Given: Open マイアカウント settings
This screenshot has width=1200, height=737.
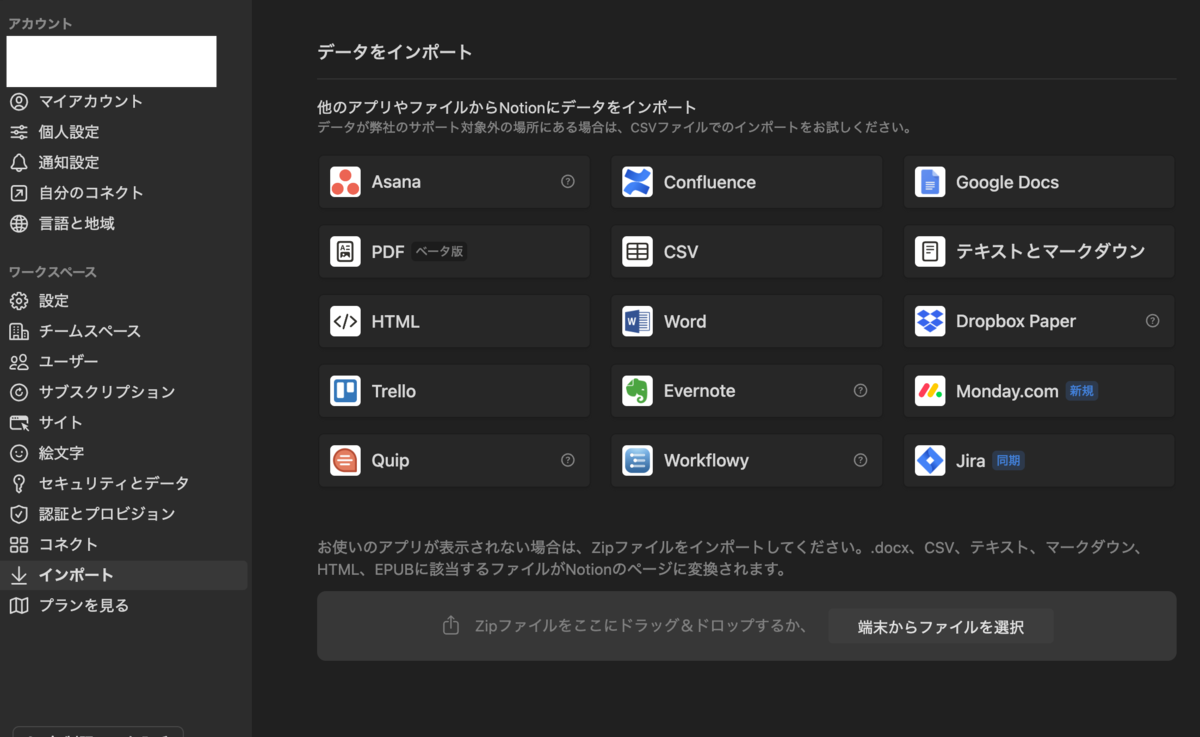Looking at the screenshot, I should click(x=124, y=101).
